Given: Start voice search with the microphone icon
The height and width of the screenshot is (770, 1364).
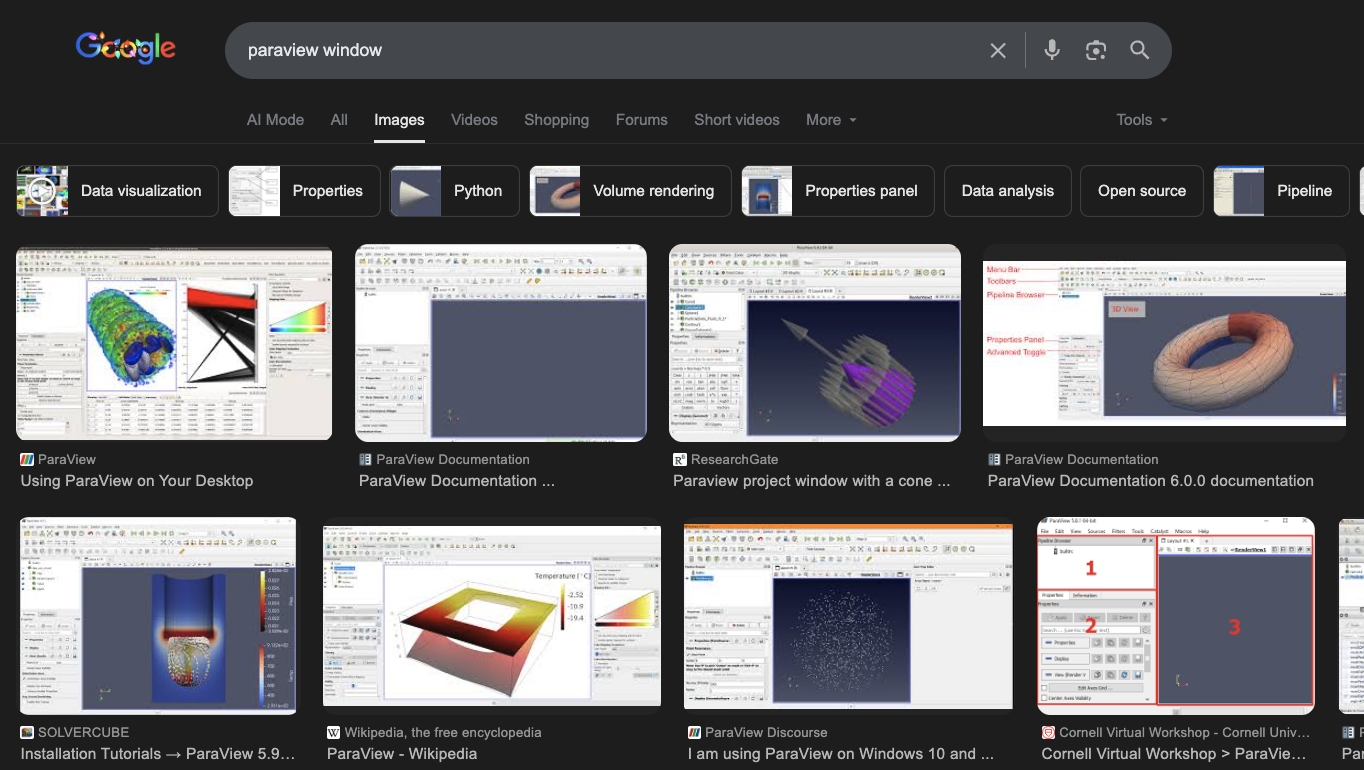Looking at the screenshot, I should [x=1051, y=50].
